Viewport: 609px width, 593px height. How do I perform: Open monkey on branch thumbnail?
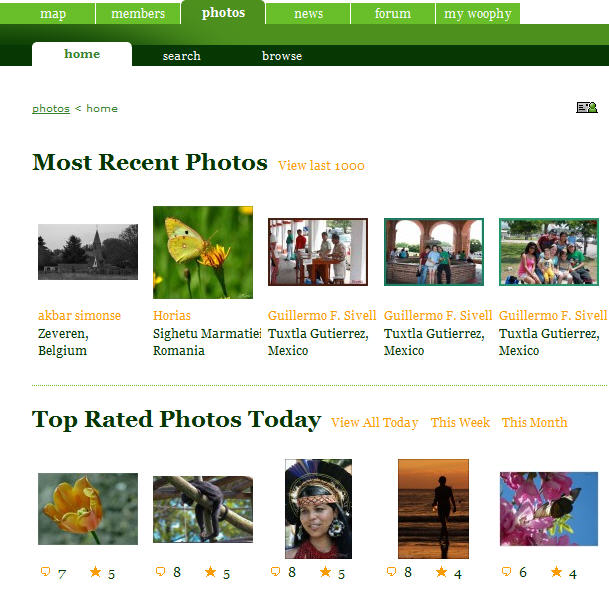(203, 509)
